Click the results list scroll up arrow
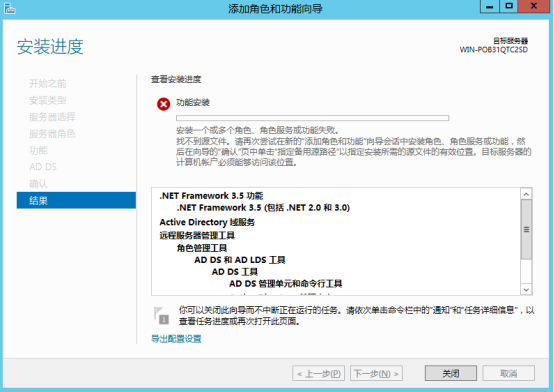 pyautogui.click(x=526, y=194)
